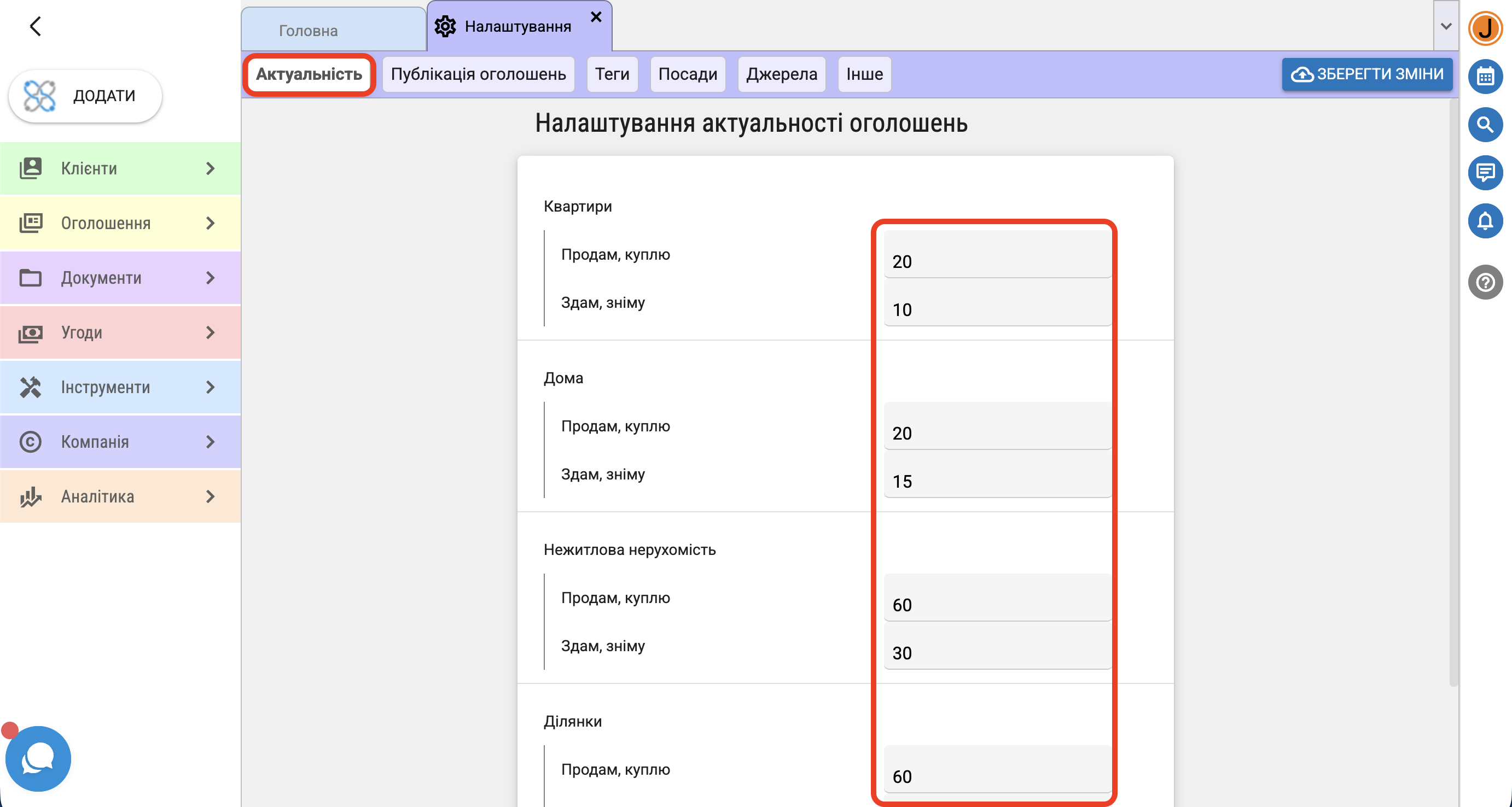Click the page vertical scrollbar
1512x807 pixels.
pos(1453,393)
